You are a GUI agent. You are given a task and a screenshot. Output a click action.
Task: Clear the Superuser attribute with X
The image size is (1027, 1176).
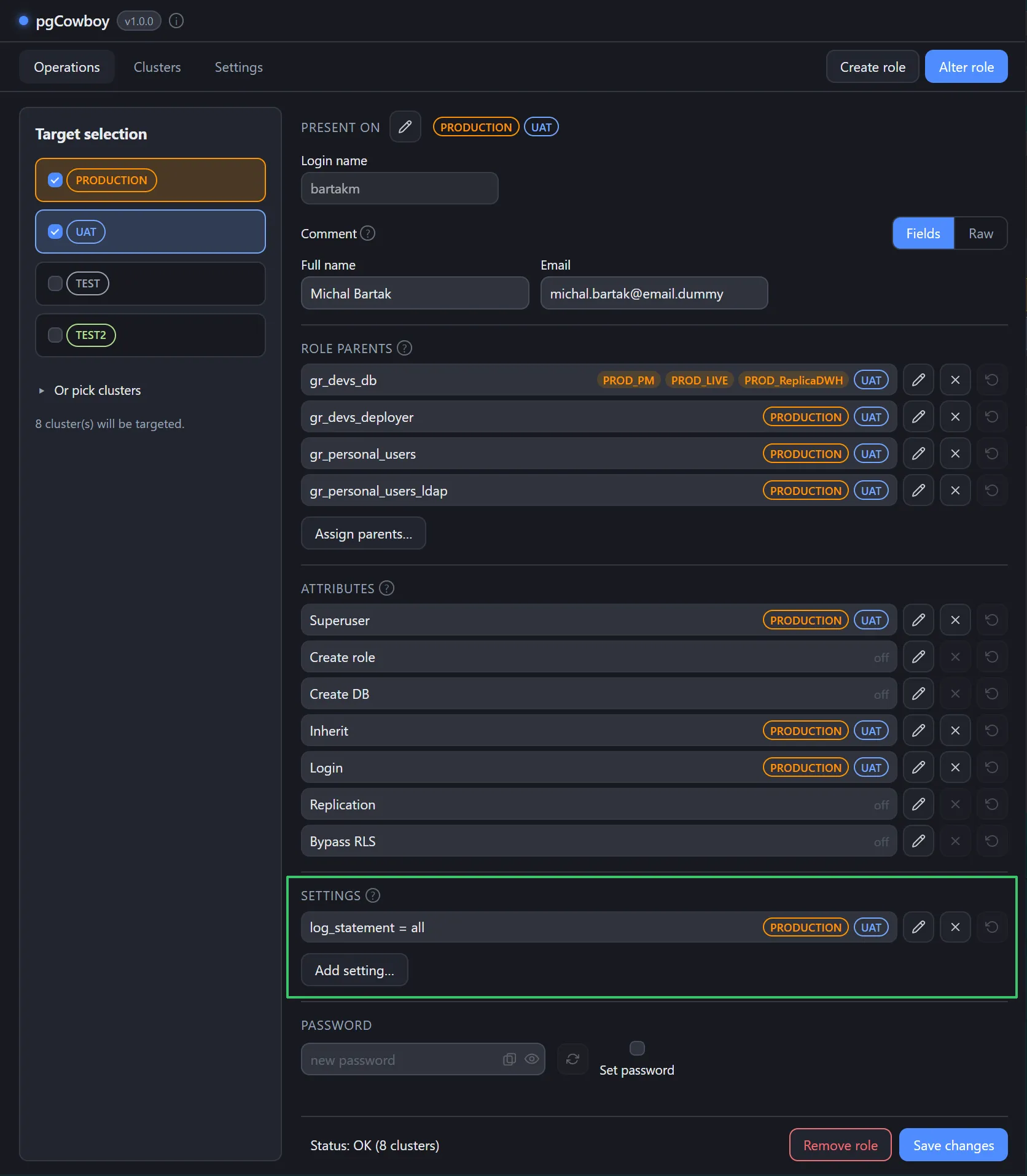click(x=955, y=620)
